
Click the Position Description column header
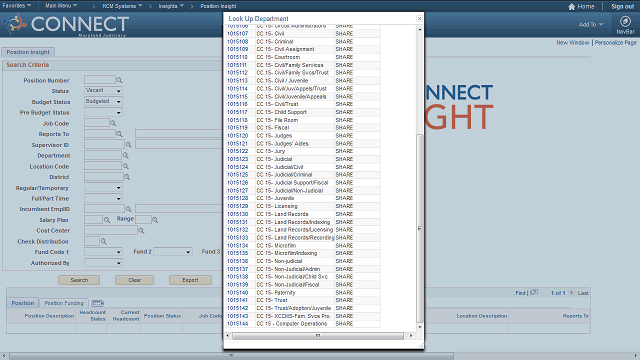point(49,316)
